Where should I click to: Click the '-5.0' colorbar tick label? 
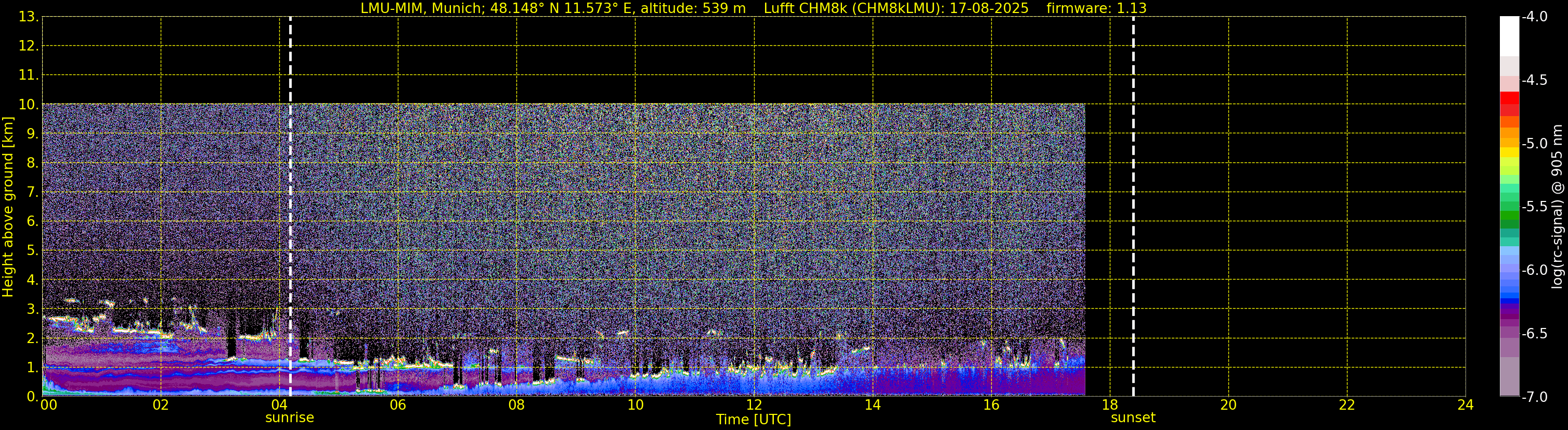1535,144
